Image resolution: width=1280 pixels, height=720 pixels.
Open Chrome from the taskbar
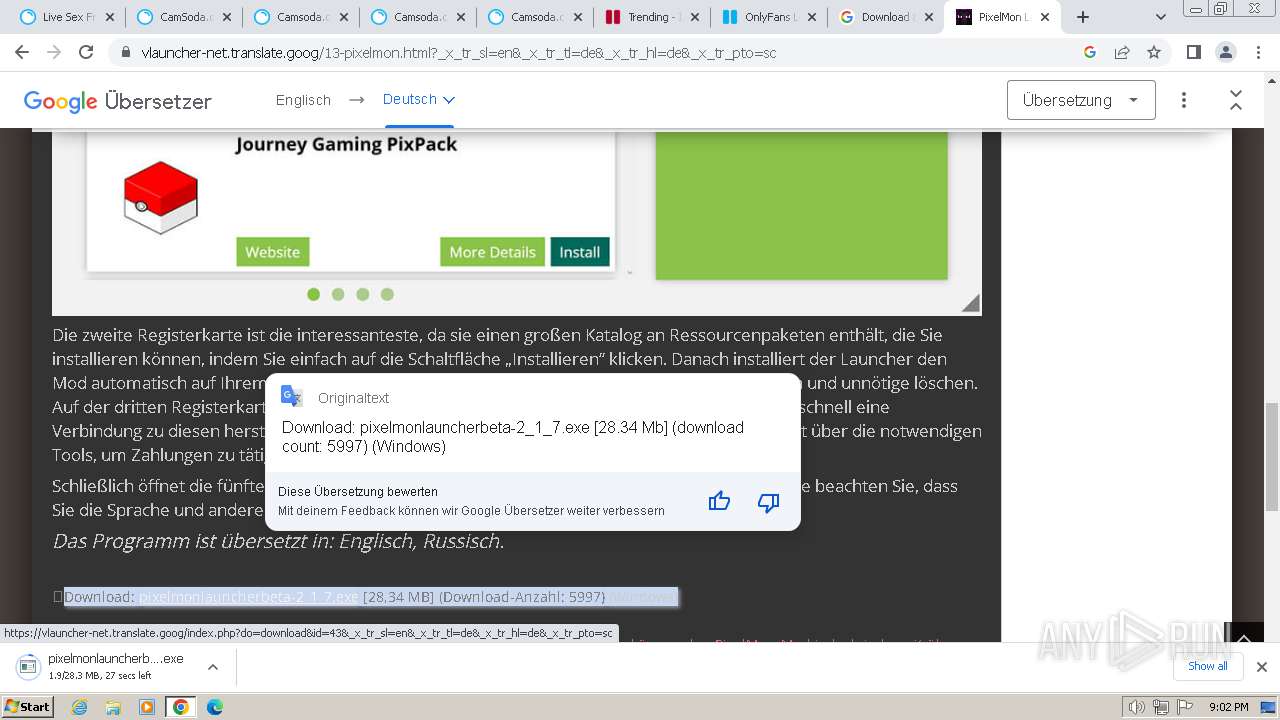tap(181, 707)
